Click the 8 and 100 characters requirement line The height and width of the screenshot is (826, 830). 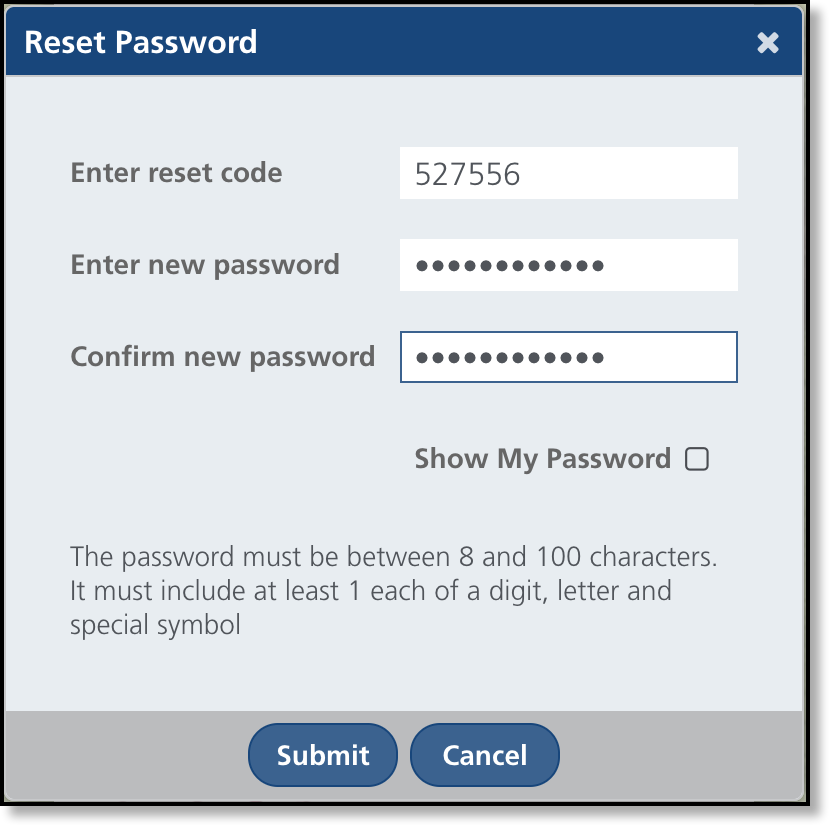(393, 556)
